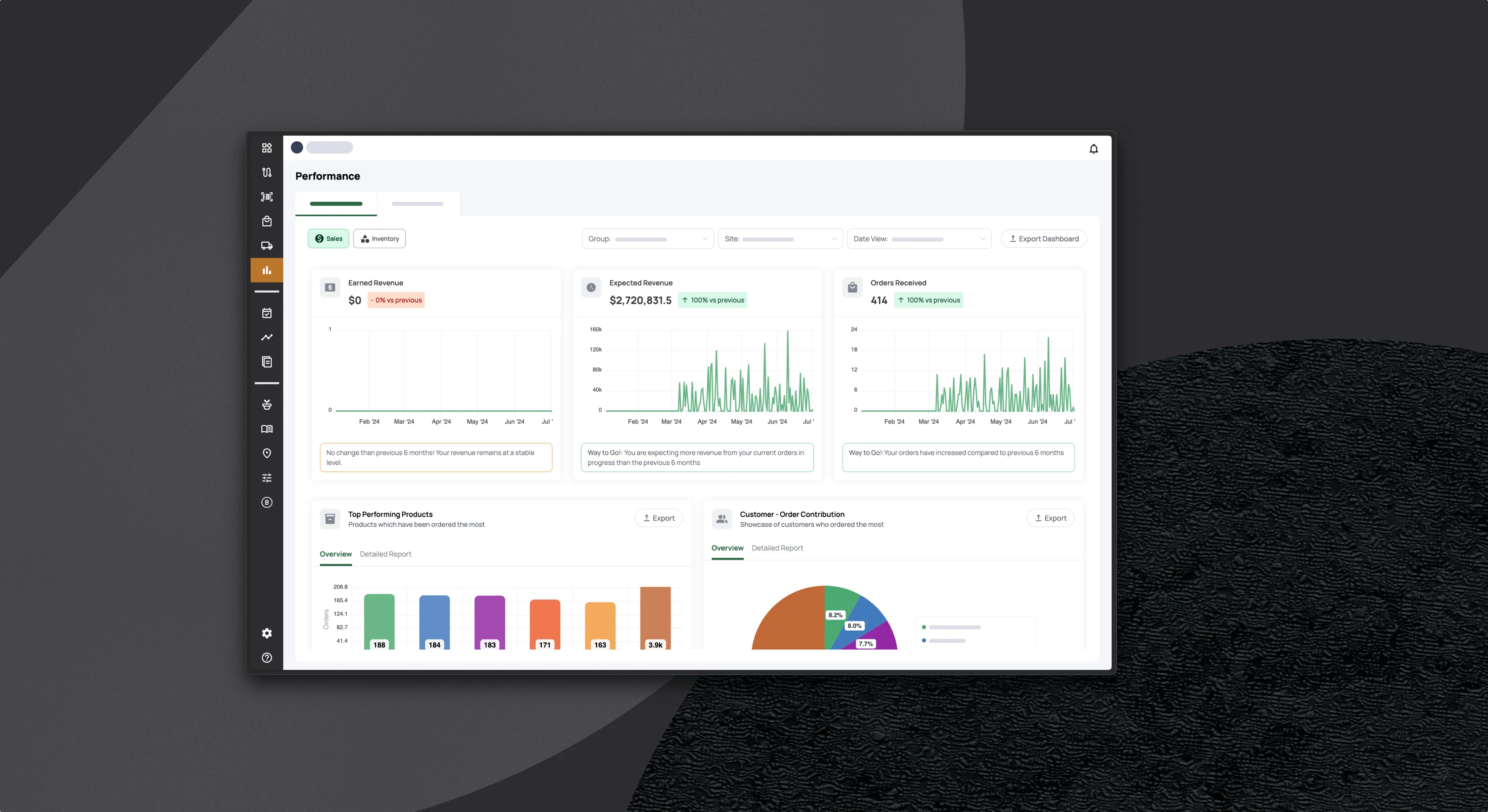This screenshot has height=812, width=1488.
Task: Click the potted plant sidebar icon
Action: coord(266,404)
